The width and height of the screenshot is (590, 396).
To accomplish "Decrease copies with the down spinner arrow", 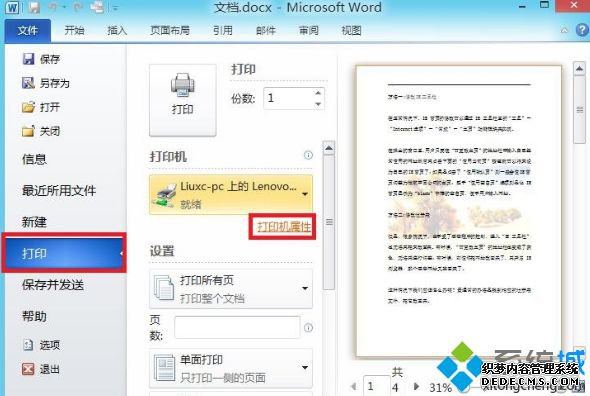I will [318, 104].
